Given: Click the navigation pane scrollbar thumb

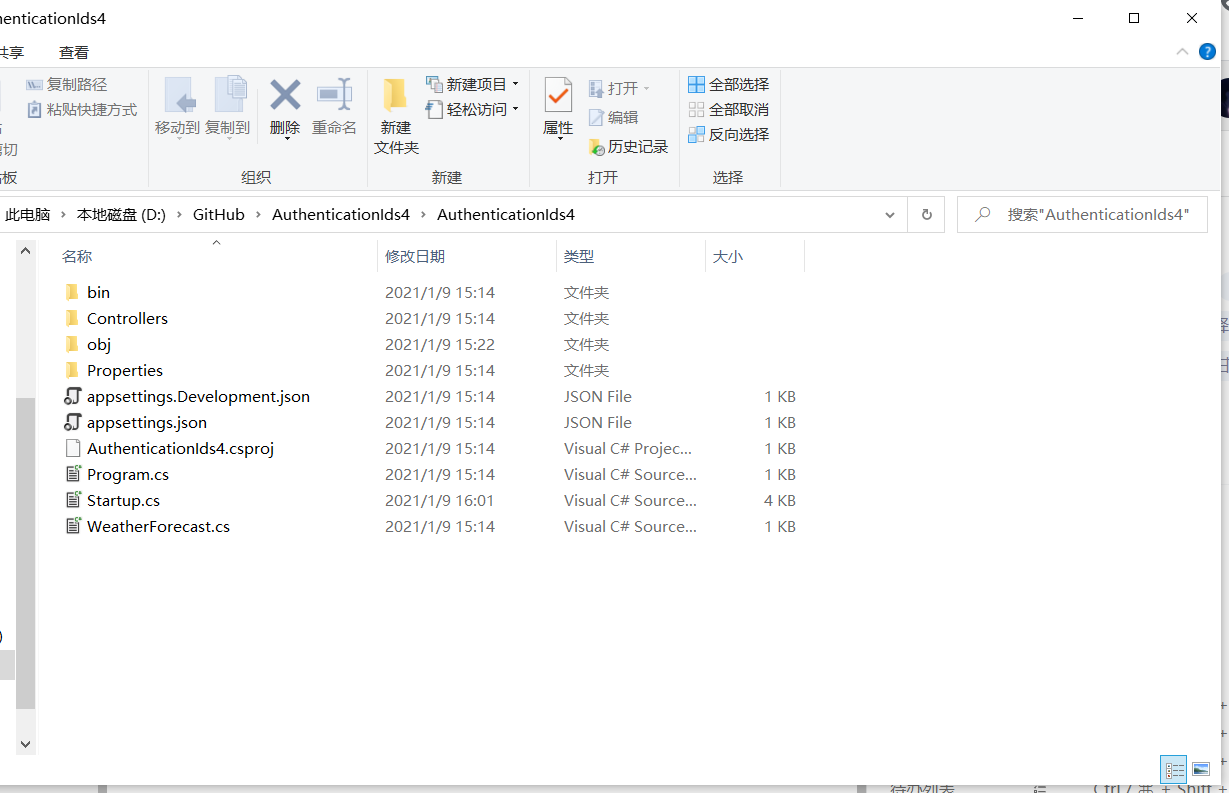Looking at the screenshot, I should [25, 553].
